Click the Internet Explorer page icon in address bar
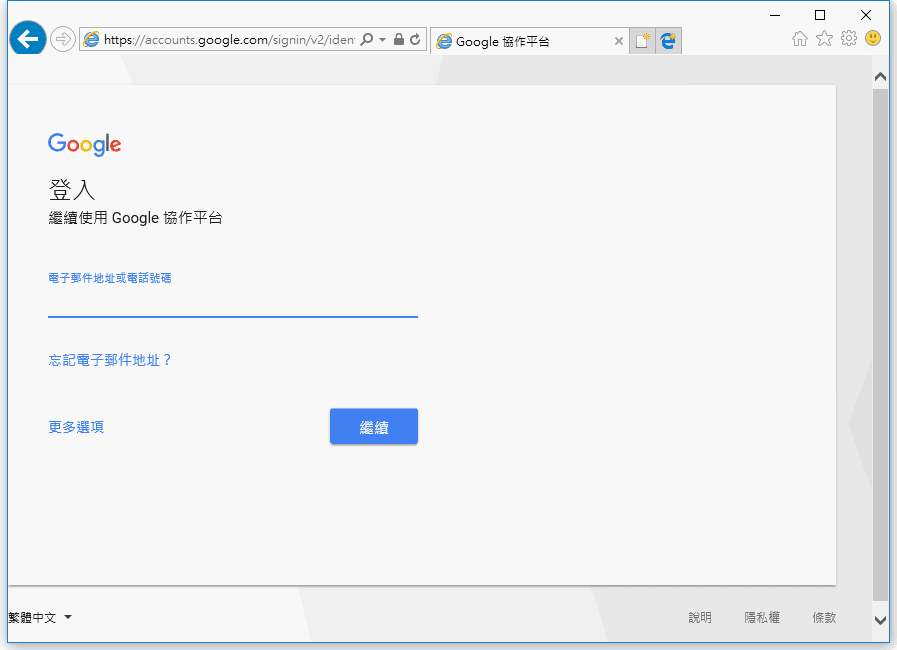This screenshot has width=897, height=650. [92, 39]
